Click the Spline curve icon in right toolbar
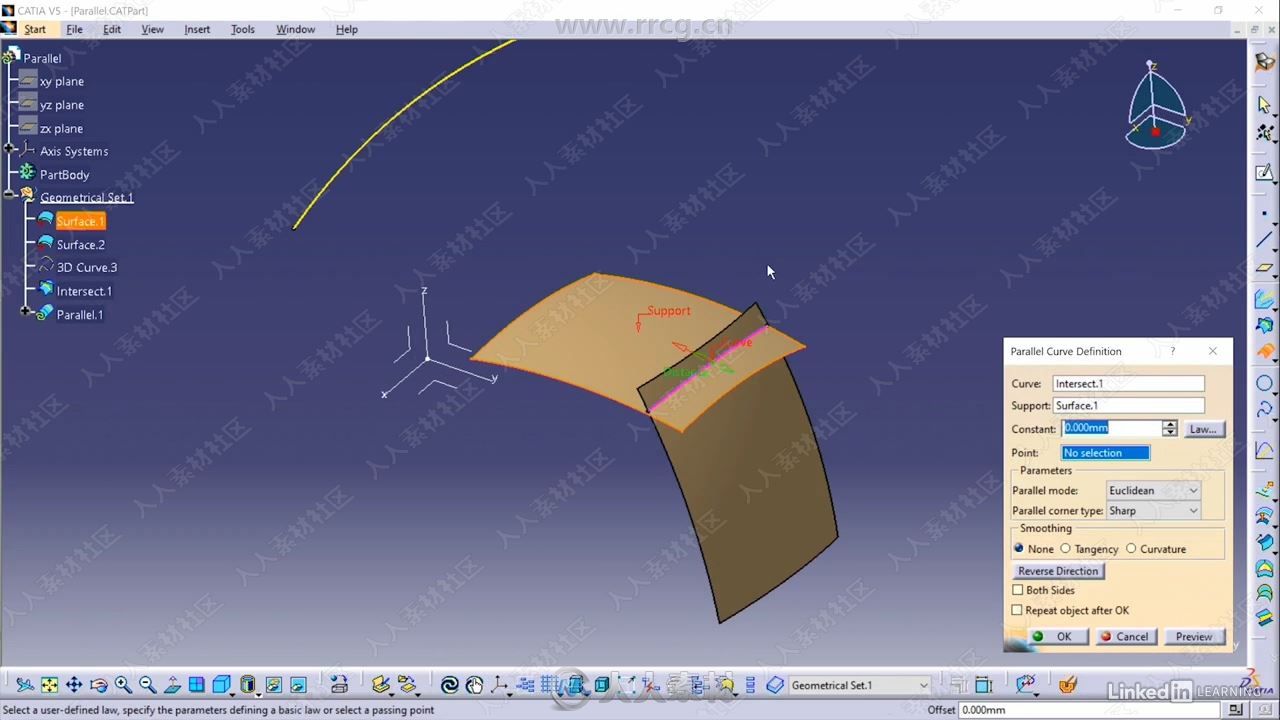Viewport: 1280px width, 720px height. point(1265,410)
